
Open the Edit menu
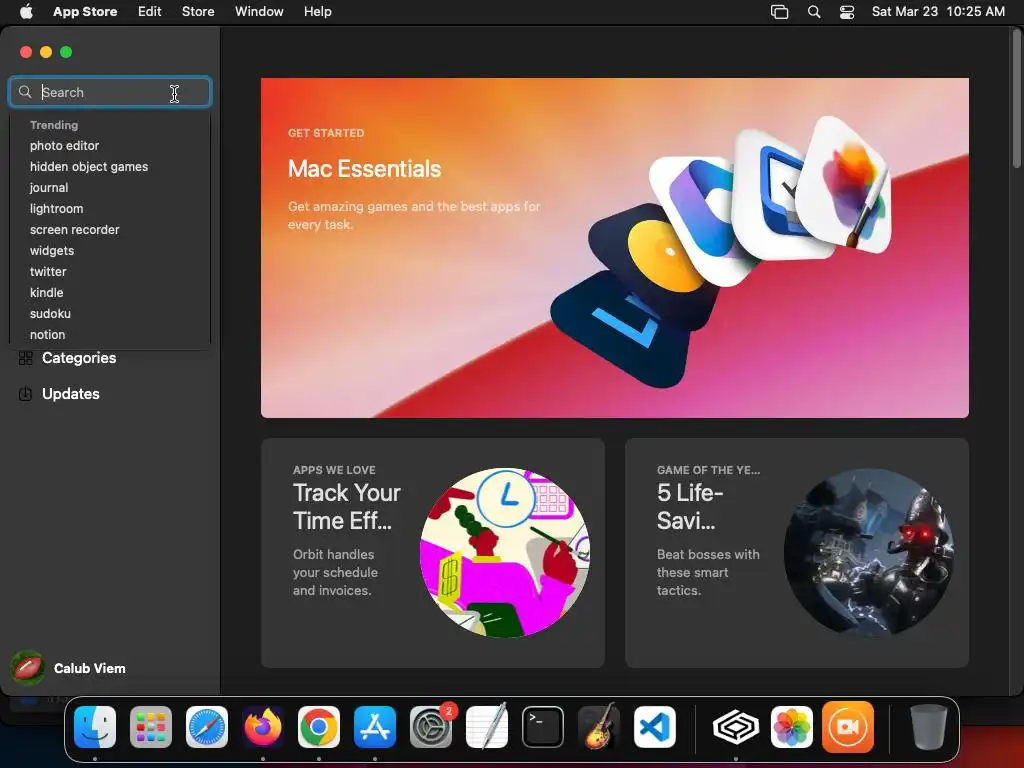150,11
